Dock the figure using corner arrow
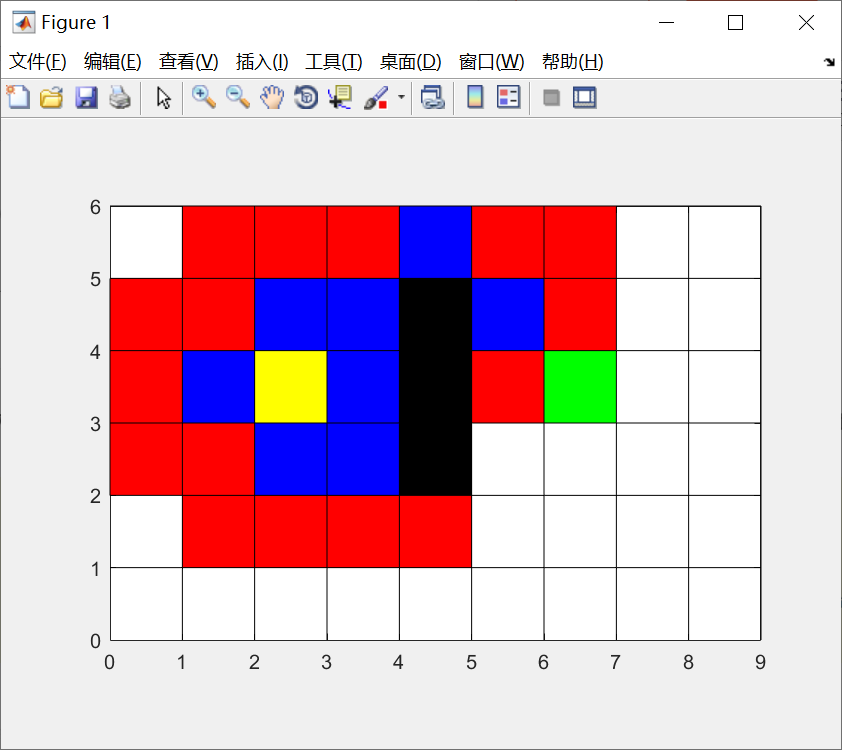 [829, 62]
